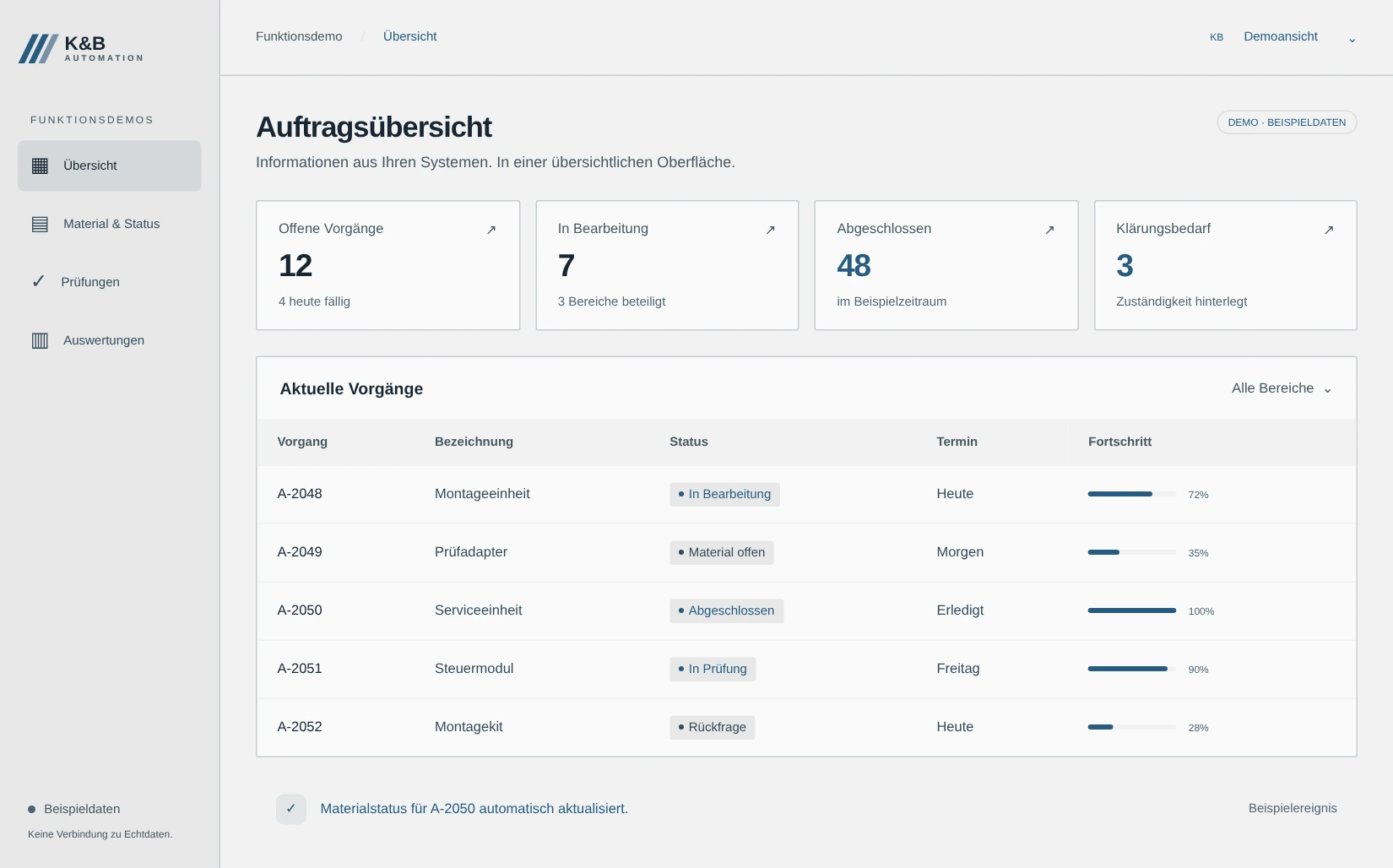Click the Übersicht breadcrumb link

click(409, 36)
